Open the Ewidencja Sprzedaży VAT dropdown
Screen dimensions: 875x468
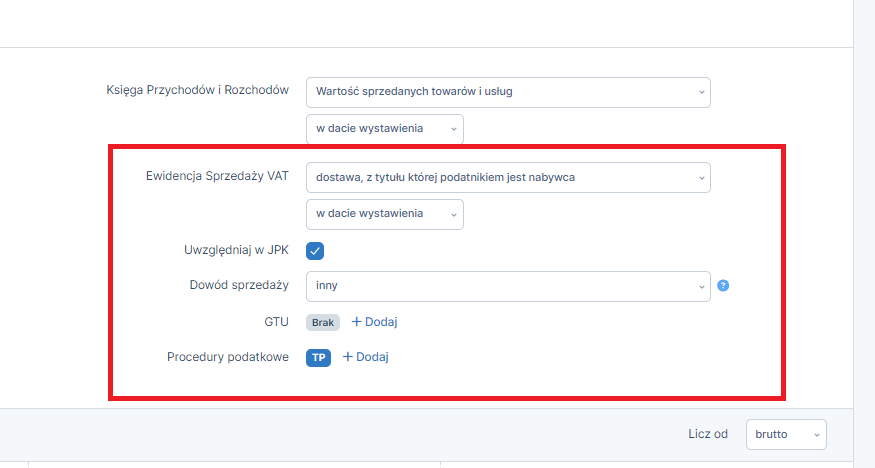[x=508, y=177]
